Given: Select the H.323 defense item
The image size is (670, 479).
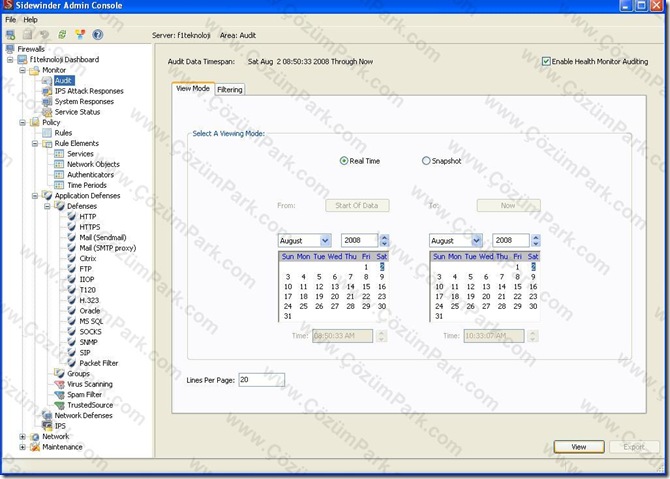Looking at the screenshot, I should coord(89,300).
